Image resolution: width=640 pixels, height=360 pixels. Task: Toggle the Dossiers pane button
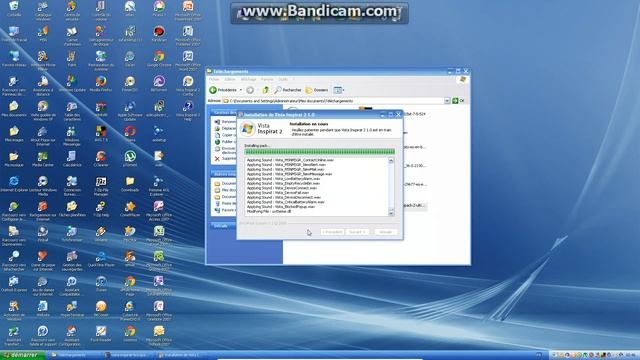(x=317, y=90)
